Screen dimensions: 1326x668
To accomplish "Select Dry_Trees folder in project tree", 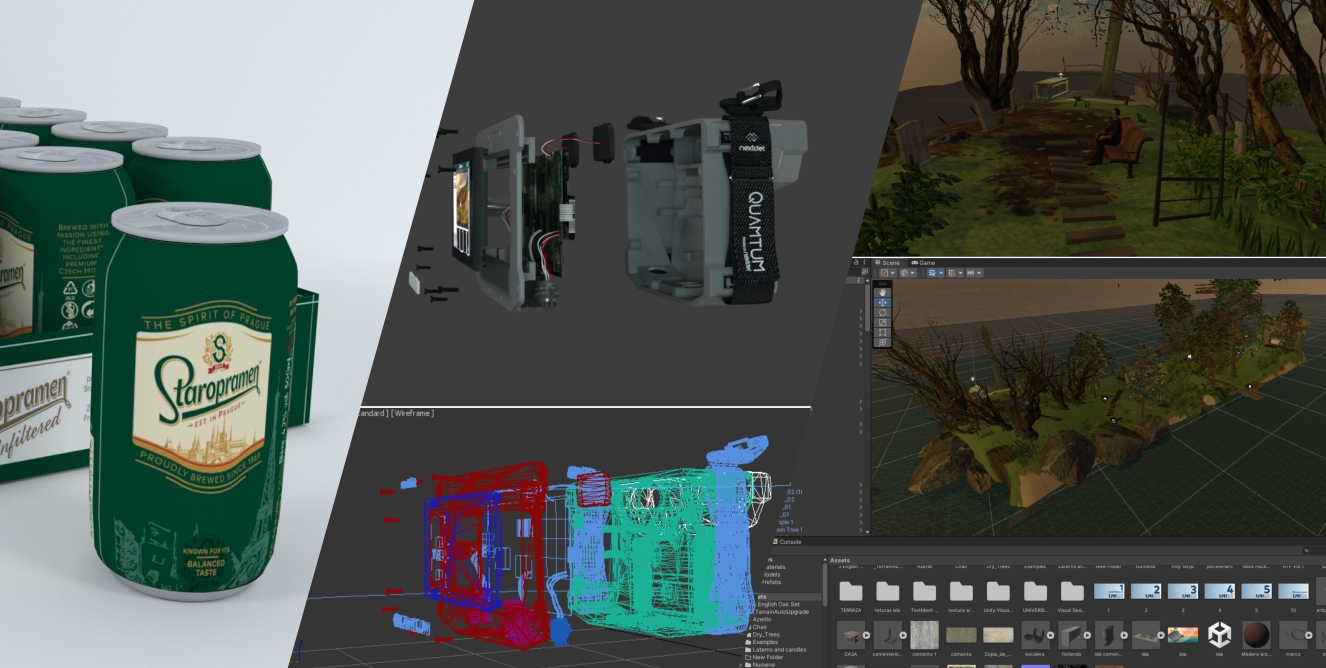I will pyautogui.click(x=766, y=635).
